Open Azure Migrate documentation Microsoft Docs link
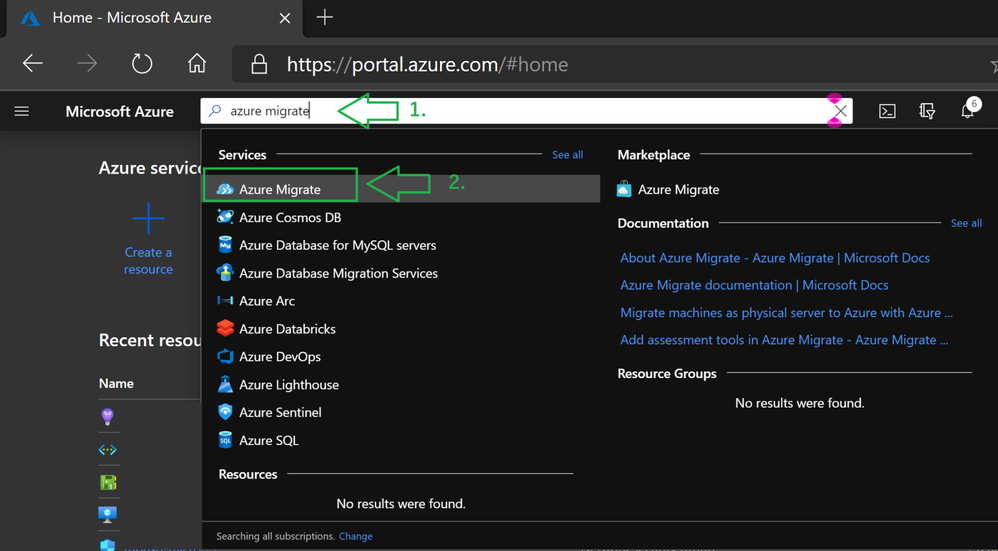Viewport: 998px width, 551px height. [x=754, y=285]
